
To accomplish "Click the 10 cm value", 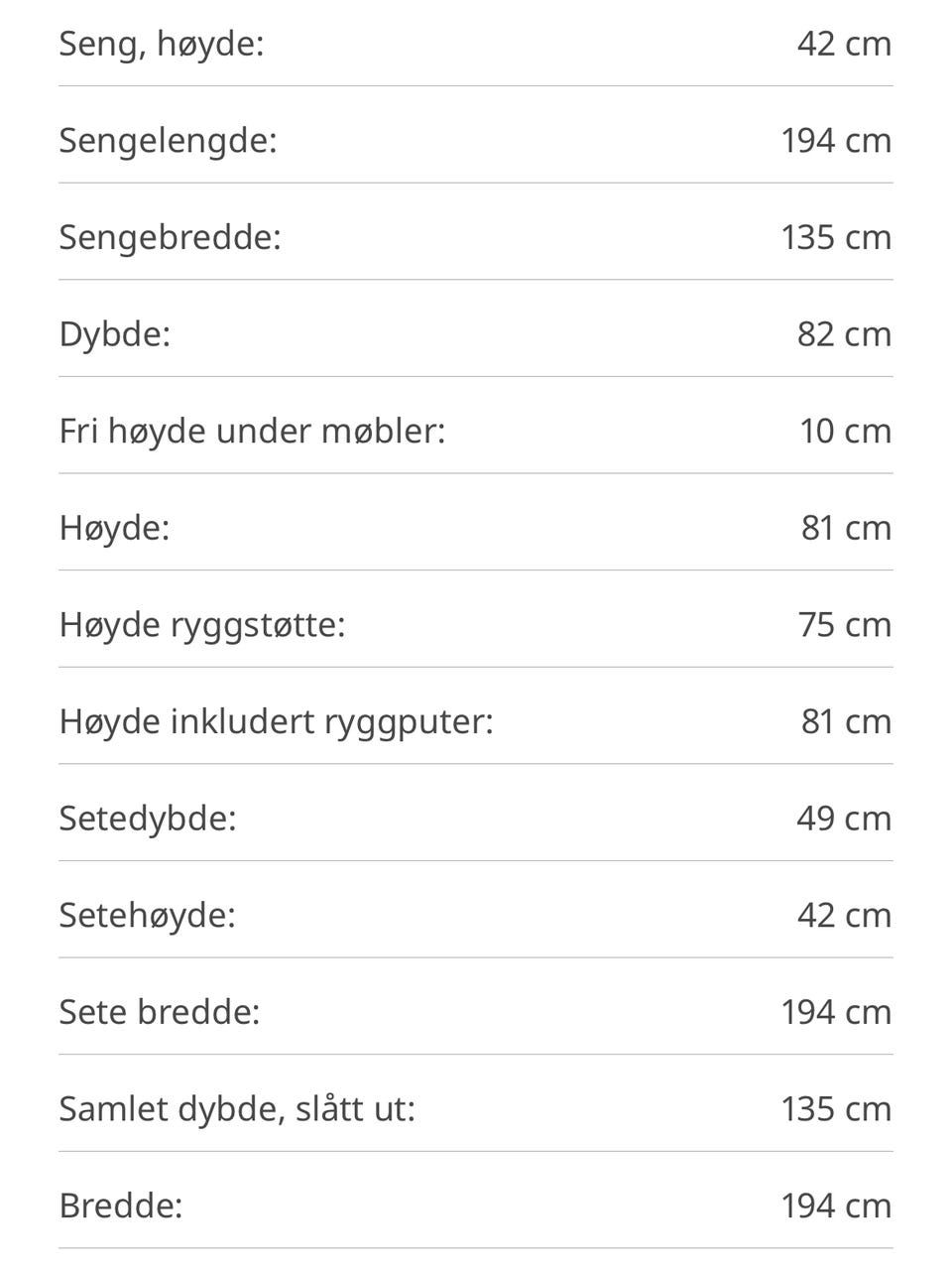I will [846, 431].
